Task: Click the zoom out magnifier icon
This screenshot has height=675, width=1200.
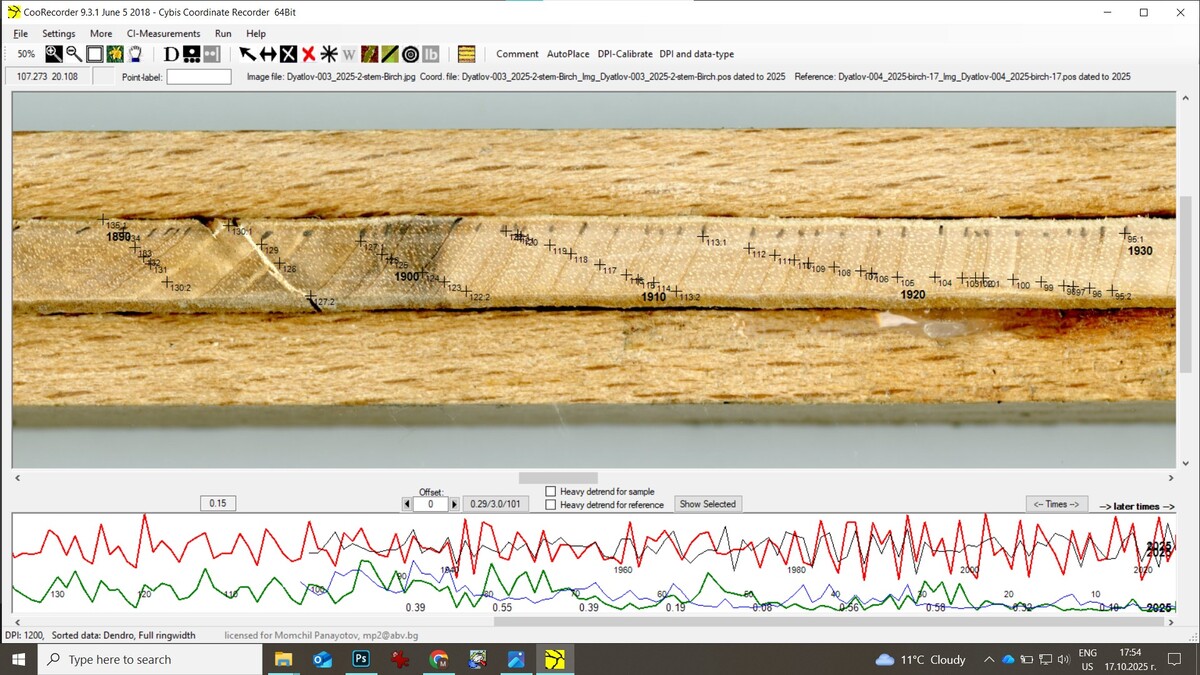Action: pos(74,54)
